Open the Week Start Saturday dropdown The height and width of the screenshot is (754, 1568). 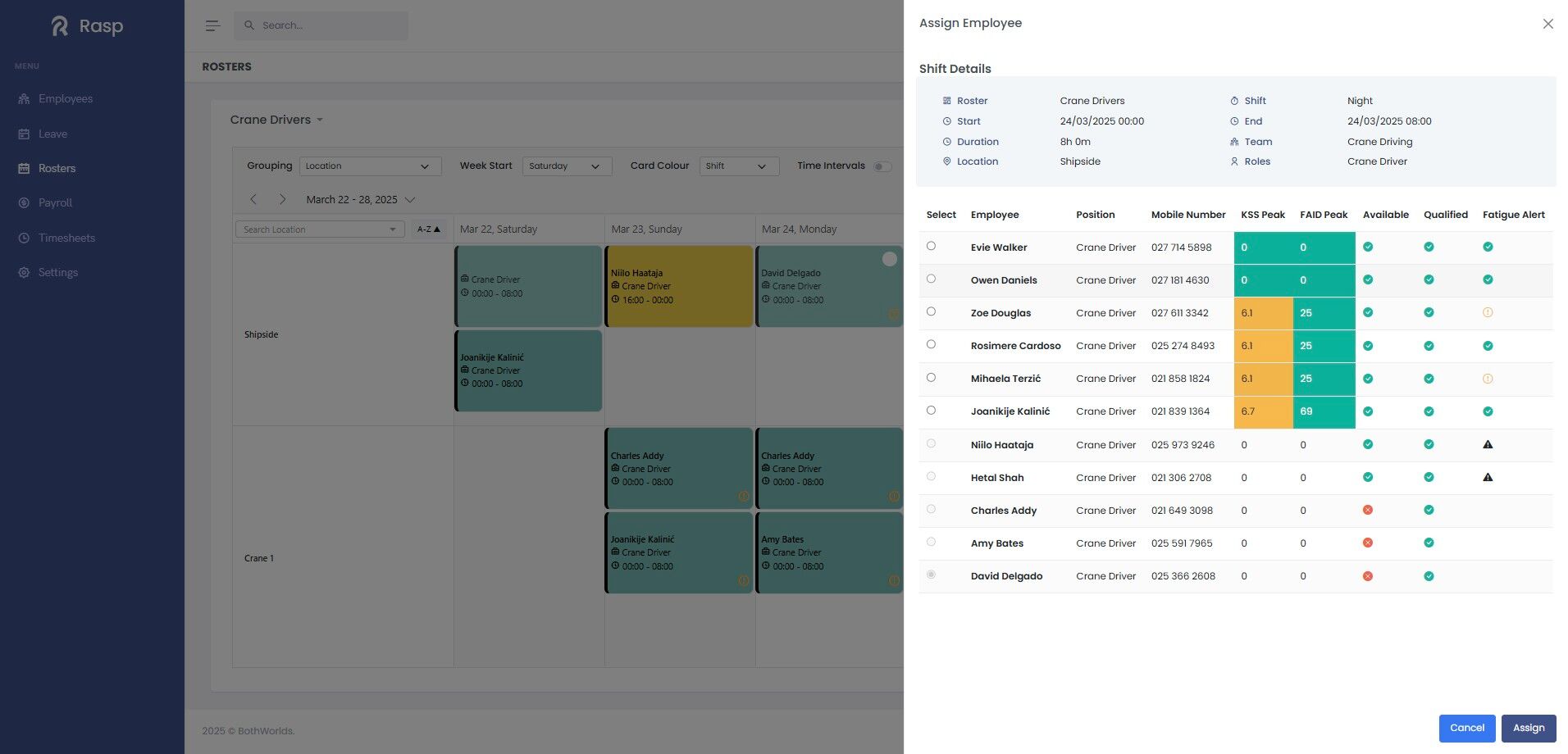click(x=567, y=166)
